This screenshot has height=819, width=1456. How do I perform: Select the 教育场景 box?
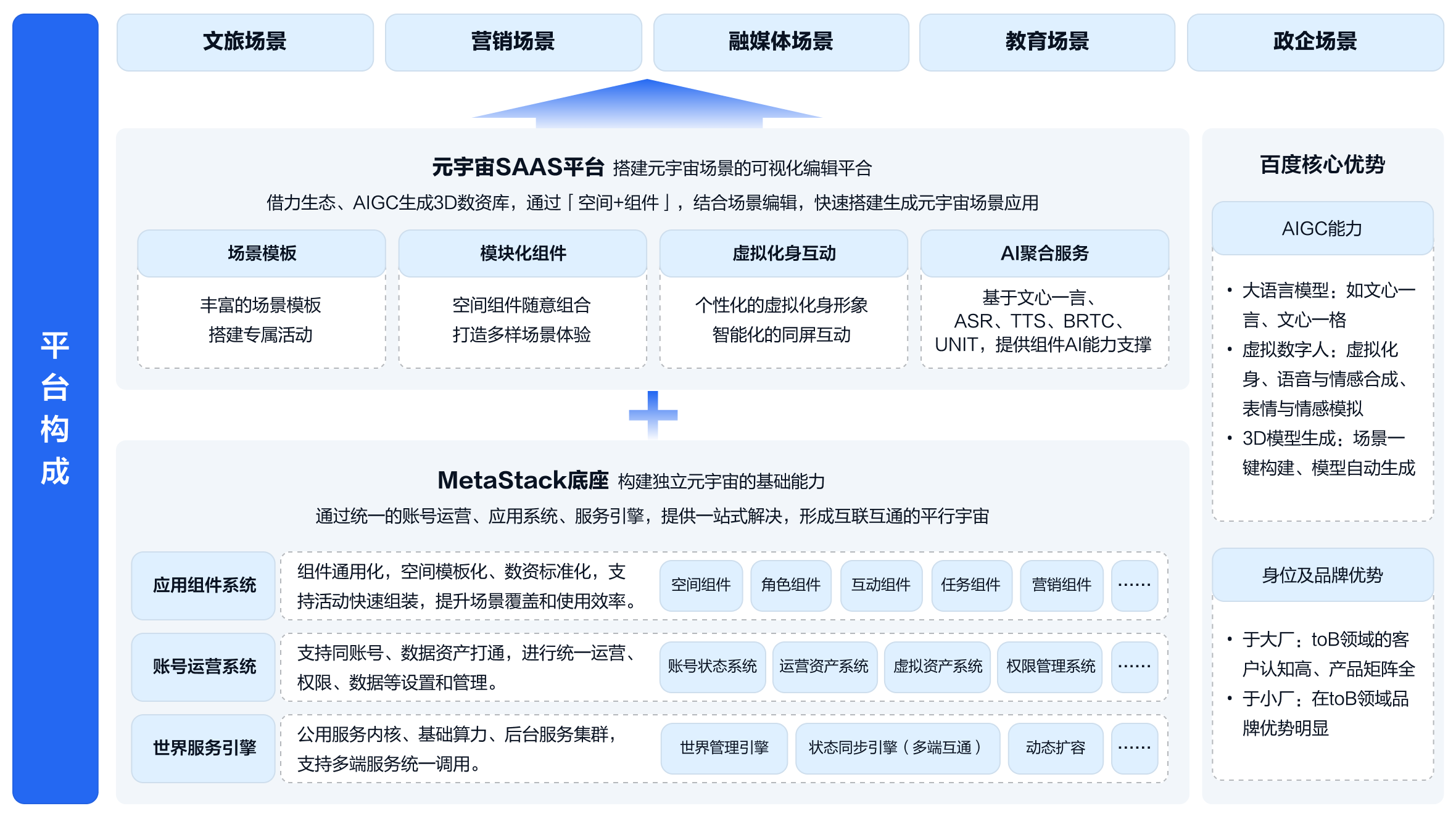point(1047,42)
